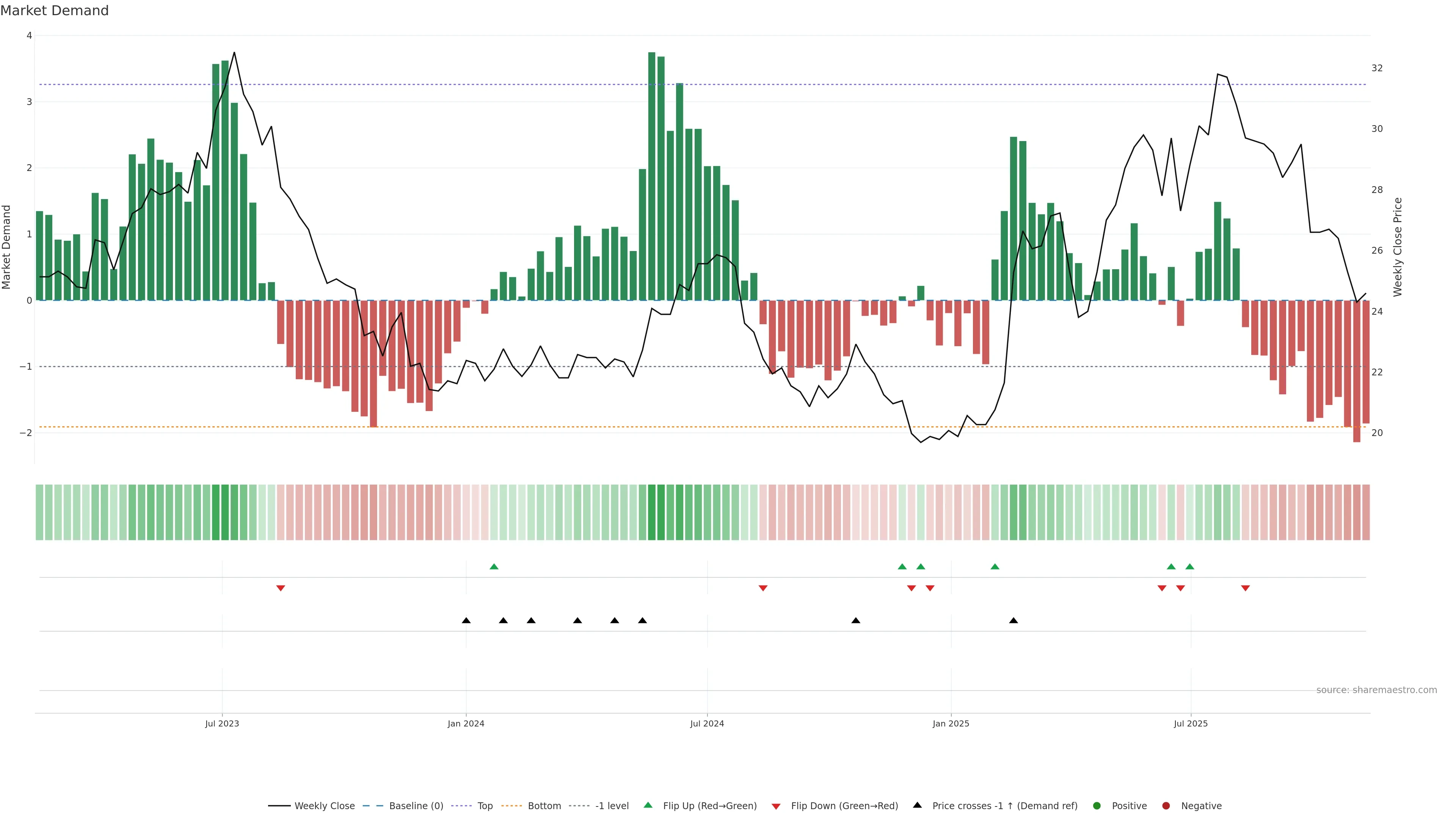Click the red Negative legend dot
This screenshot has width=1456, height=819.
(x=1166, y=805)
